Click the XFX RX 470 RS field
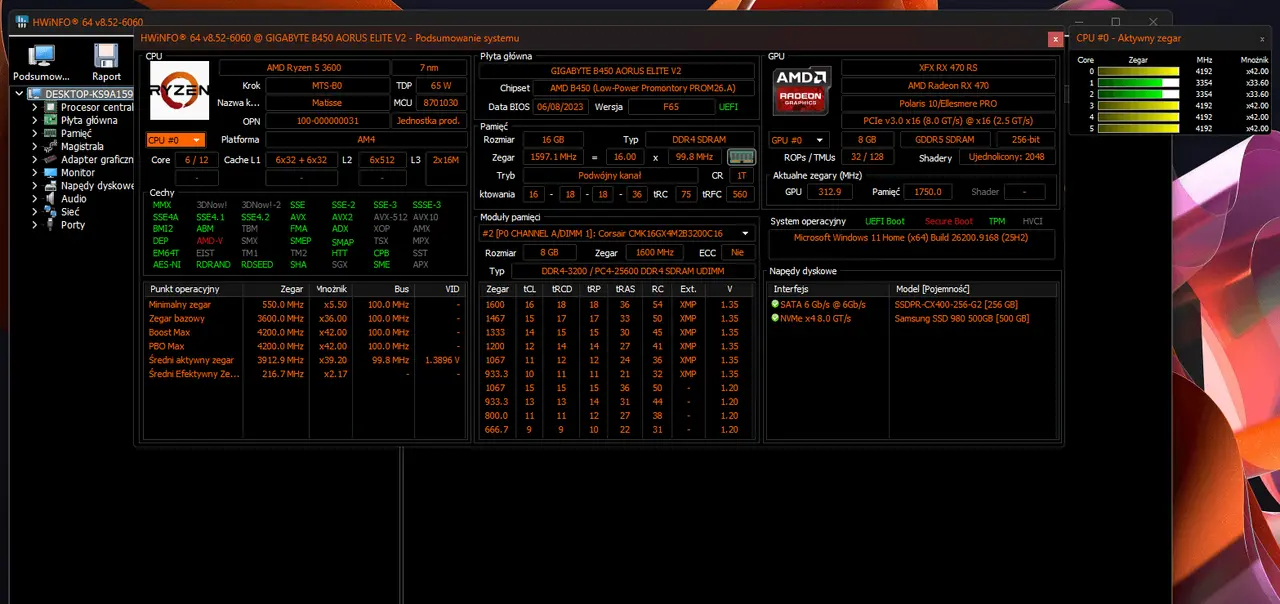This screenshot has width=1280, height=604. point(948,68)
